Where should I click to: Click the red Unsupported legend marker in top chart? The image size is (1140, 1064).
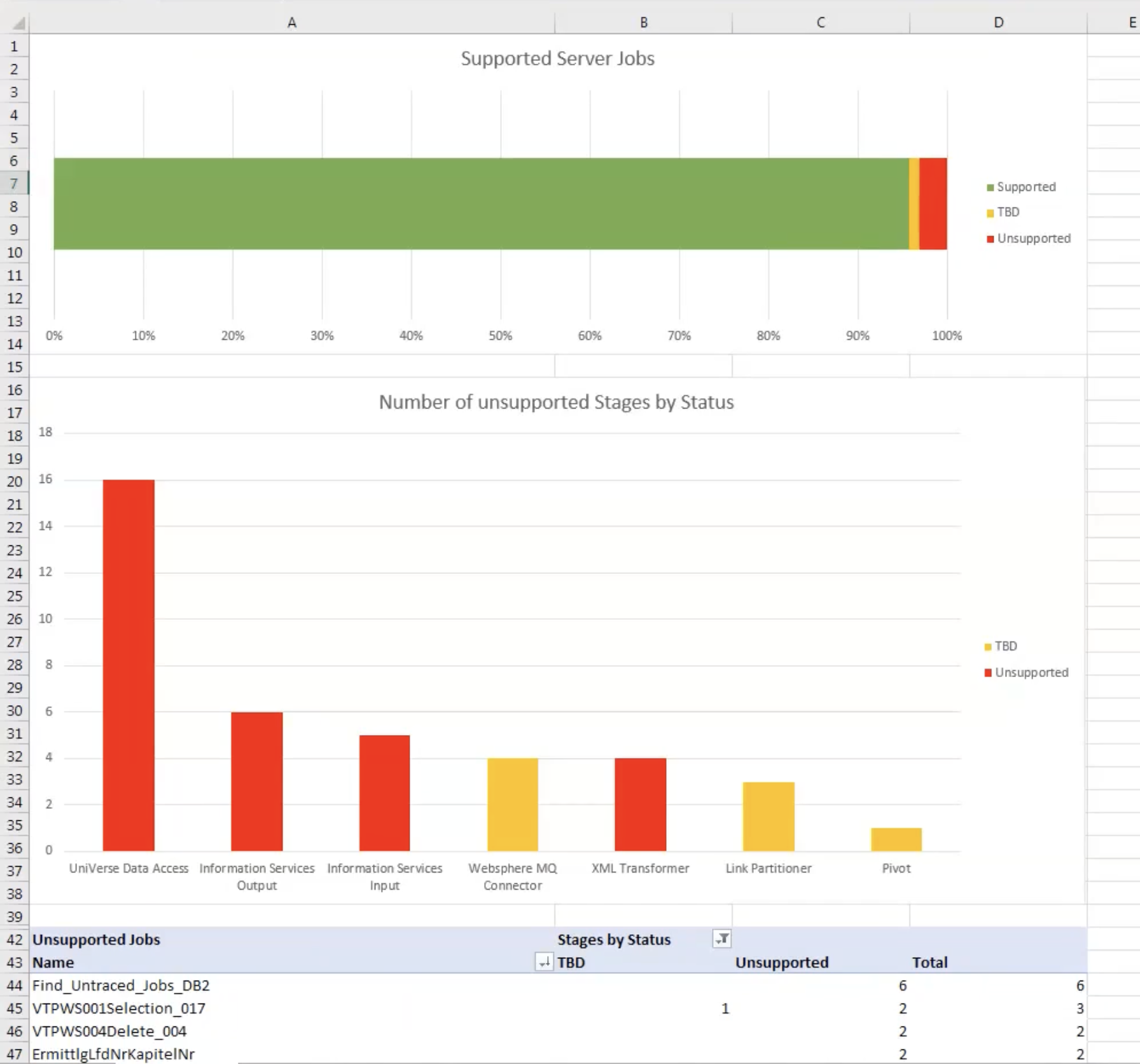[x=990, y=239]
